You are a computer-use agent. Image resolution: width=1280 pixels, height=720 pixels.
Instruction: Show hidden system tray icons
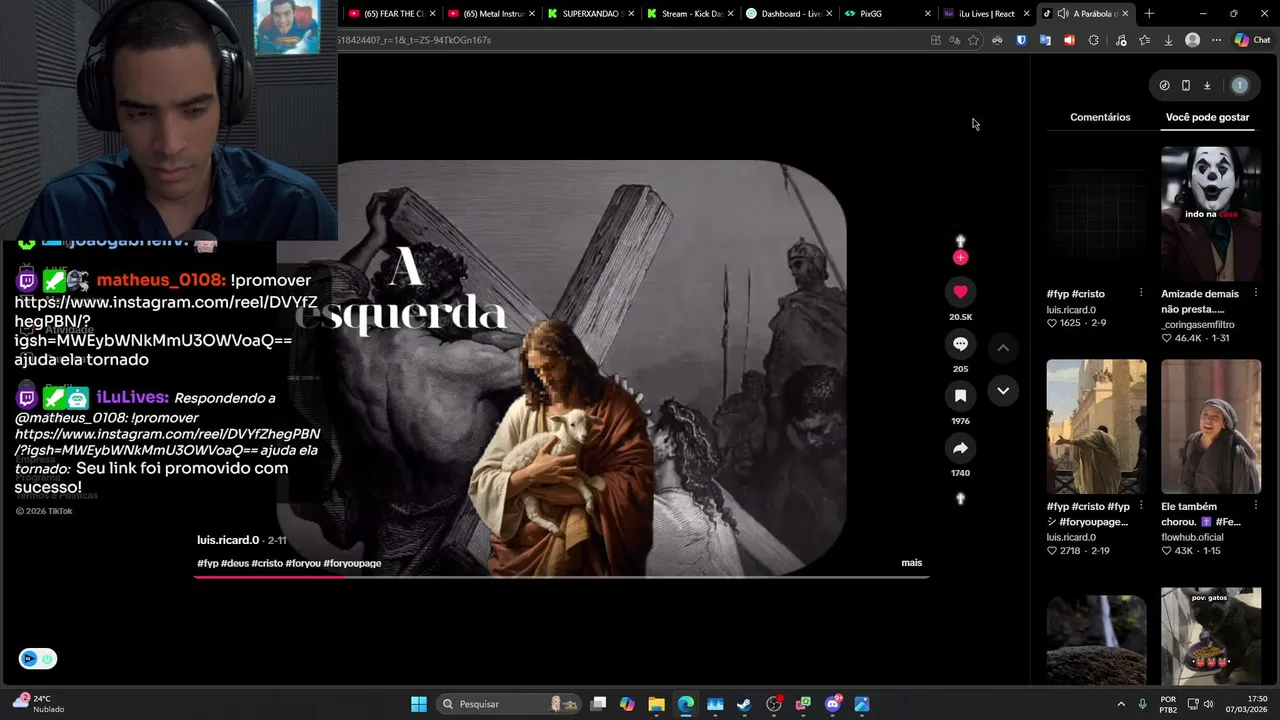pos(1121,704)
